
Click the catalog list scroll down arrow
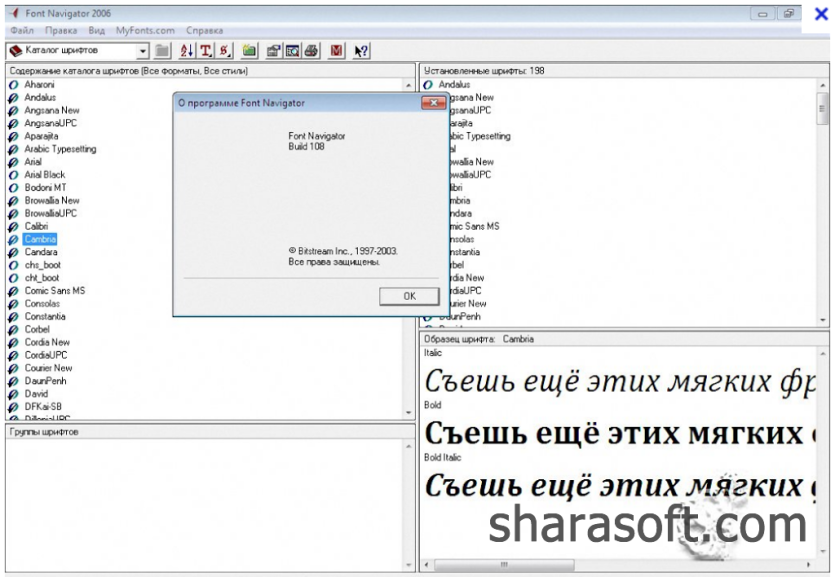pos(408,413)
